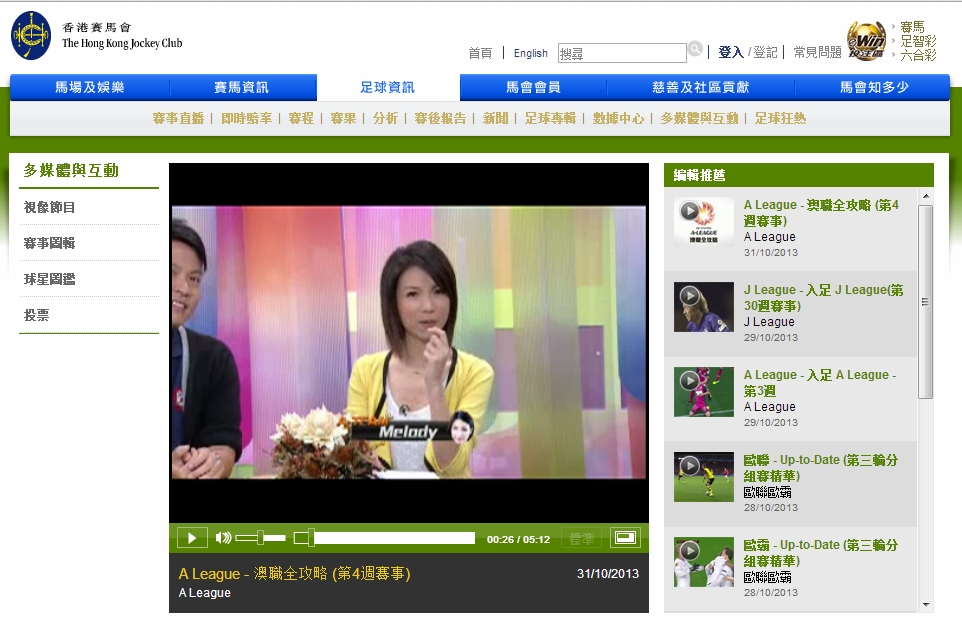The width and height of the screenshot is (962, 619).
Task: Click the search magnifier icon
Action: pyautogui.click(x=695, y=49)
